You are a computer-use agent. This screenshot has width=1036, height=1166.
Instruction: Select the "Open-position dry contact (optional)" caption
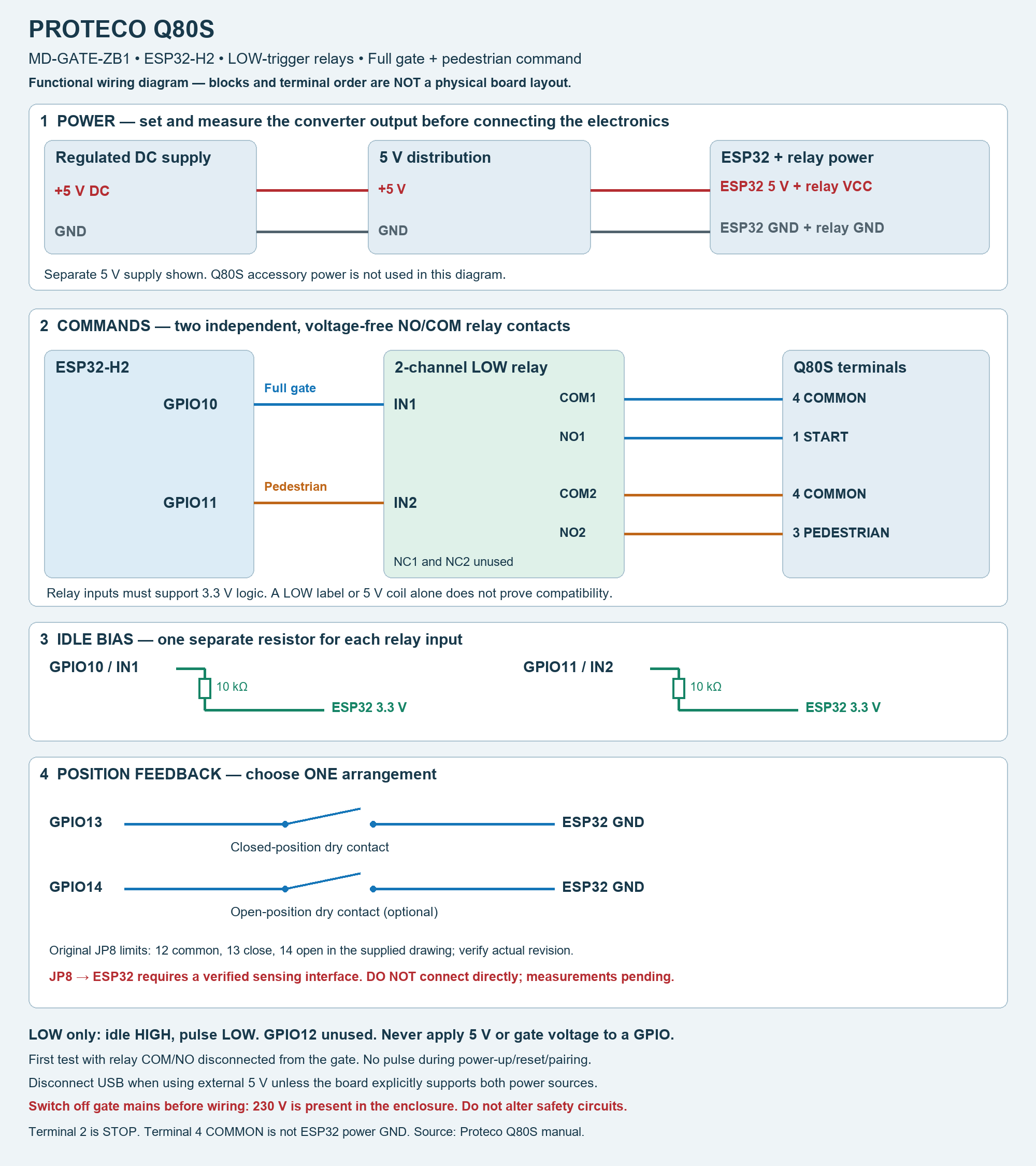click(334, 912)
